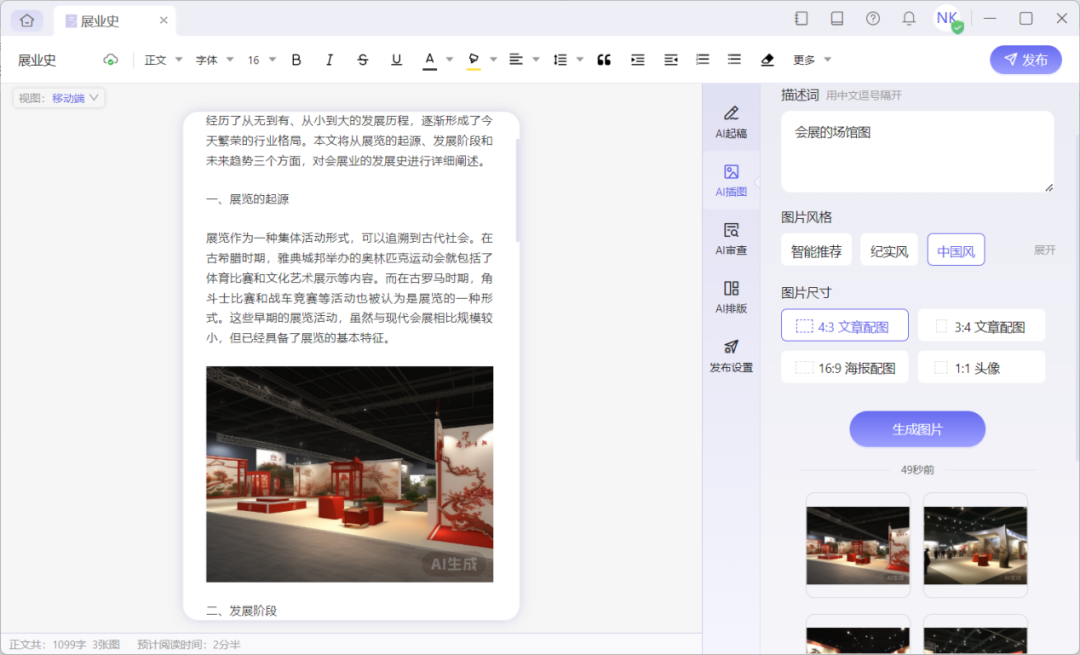This screenshot has width=1080, height=655.
Task: Open the outline panel icon in title bar
Action: pos(801,19)
